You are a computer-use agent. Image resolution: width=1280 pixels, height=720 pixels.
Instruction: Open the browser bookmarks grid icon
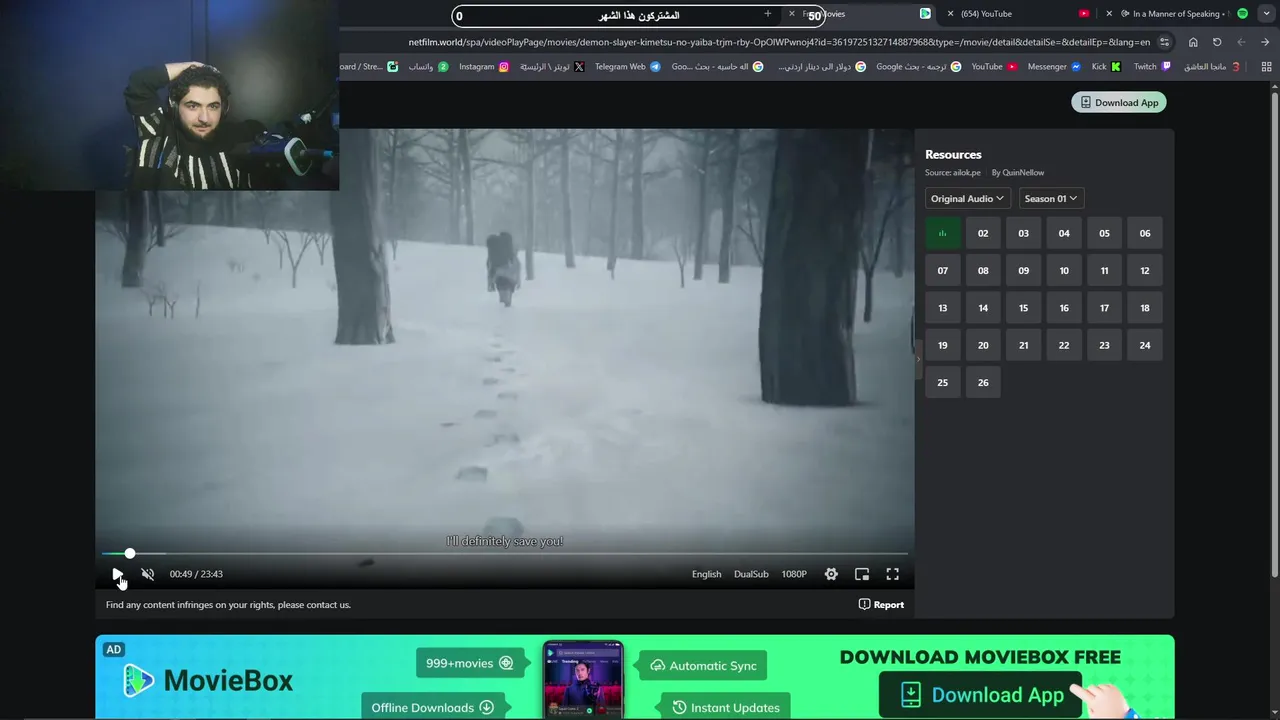[x=1266, y=67]
